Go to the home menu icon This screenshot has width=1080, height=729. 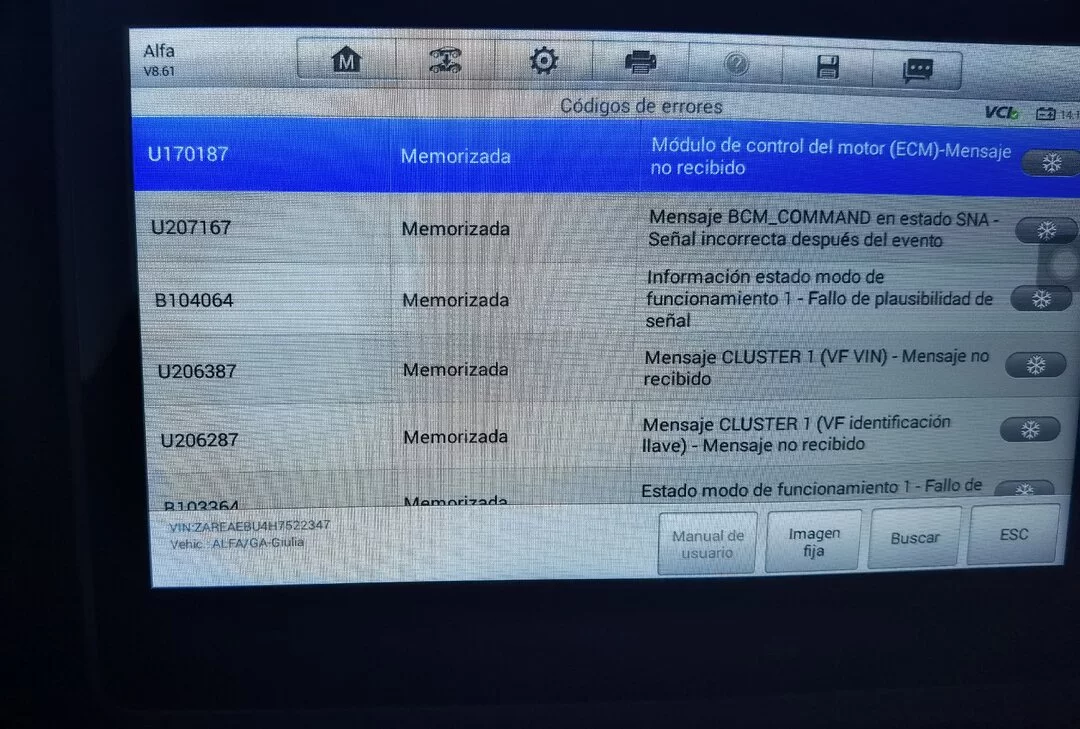(x=346, y=61)
